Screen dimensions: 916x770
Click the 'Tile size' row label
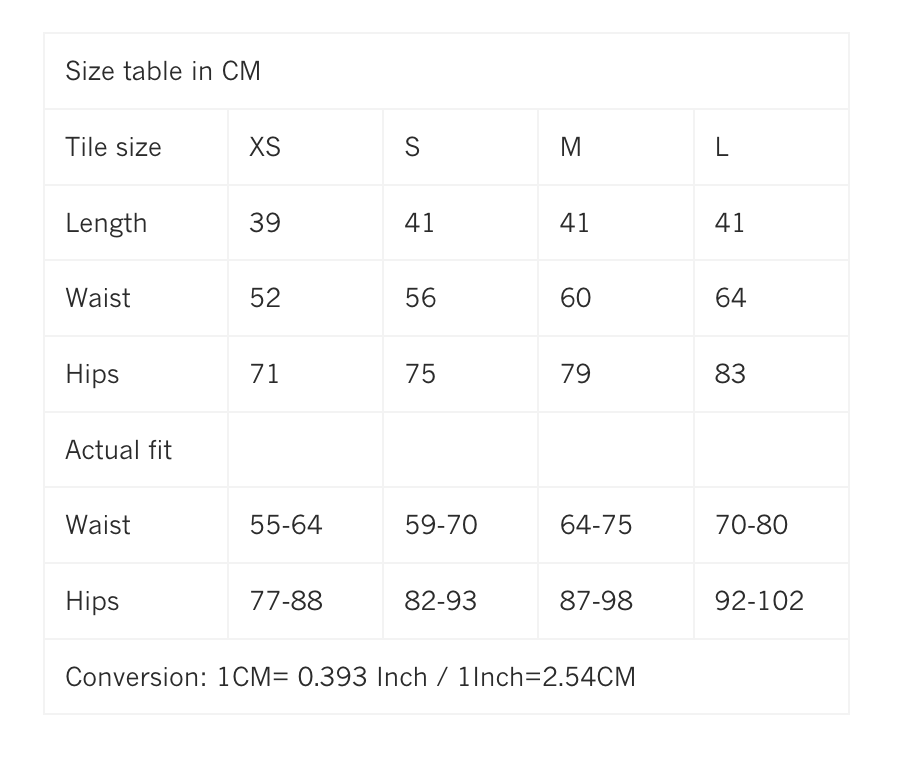[113, 147]
